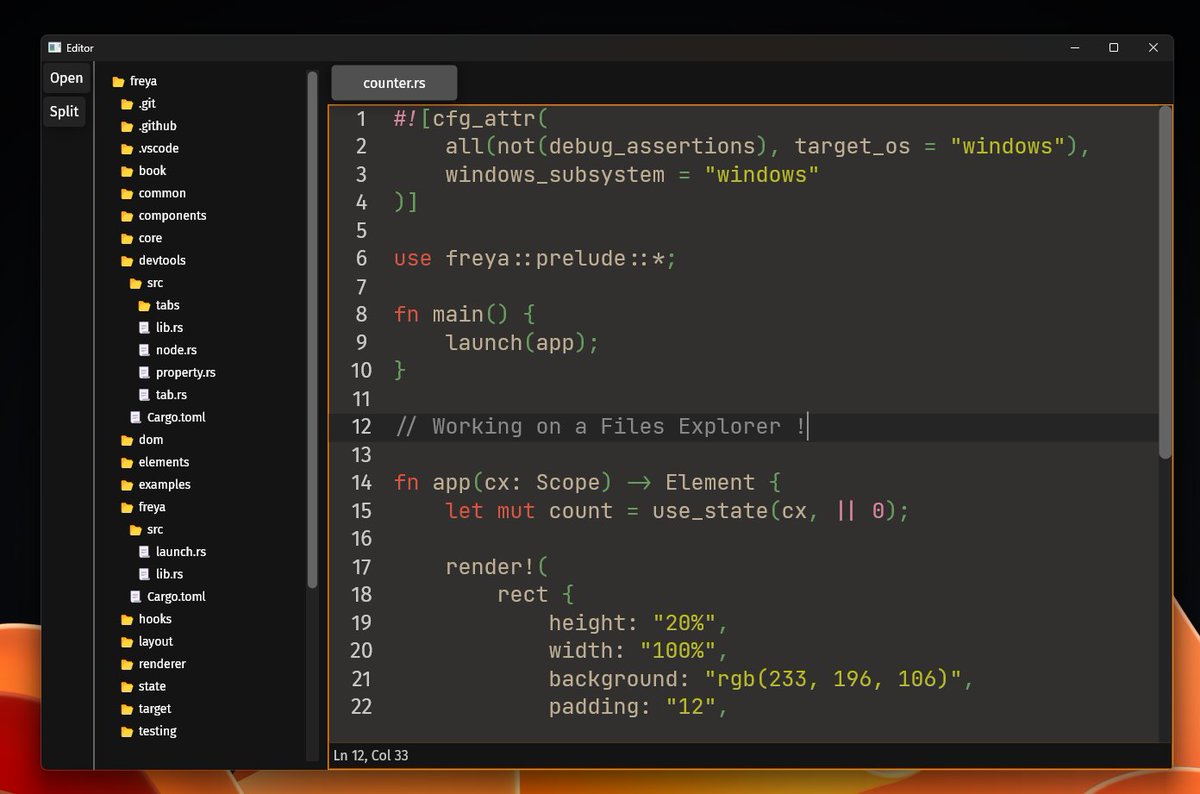1200x794 pixels.
Task: Click the 'fn main() {' line
Action: 465,315
